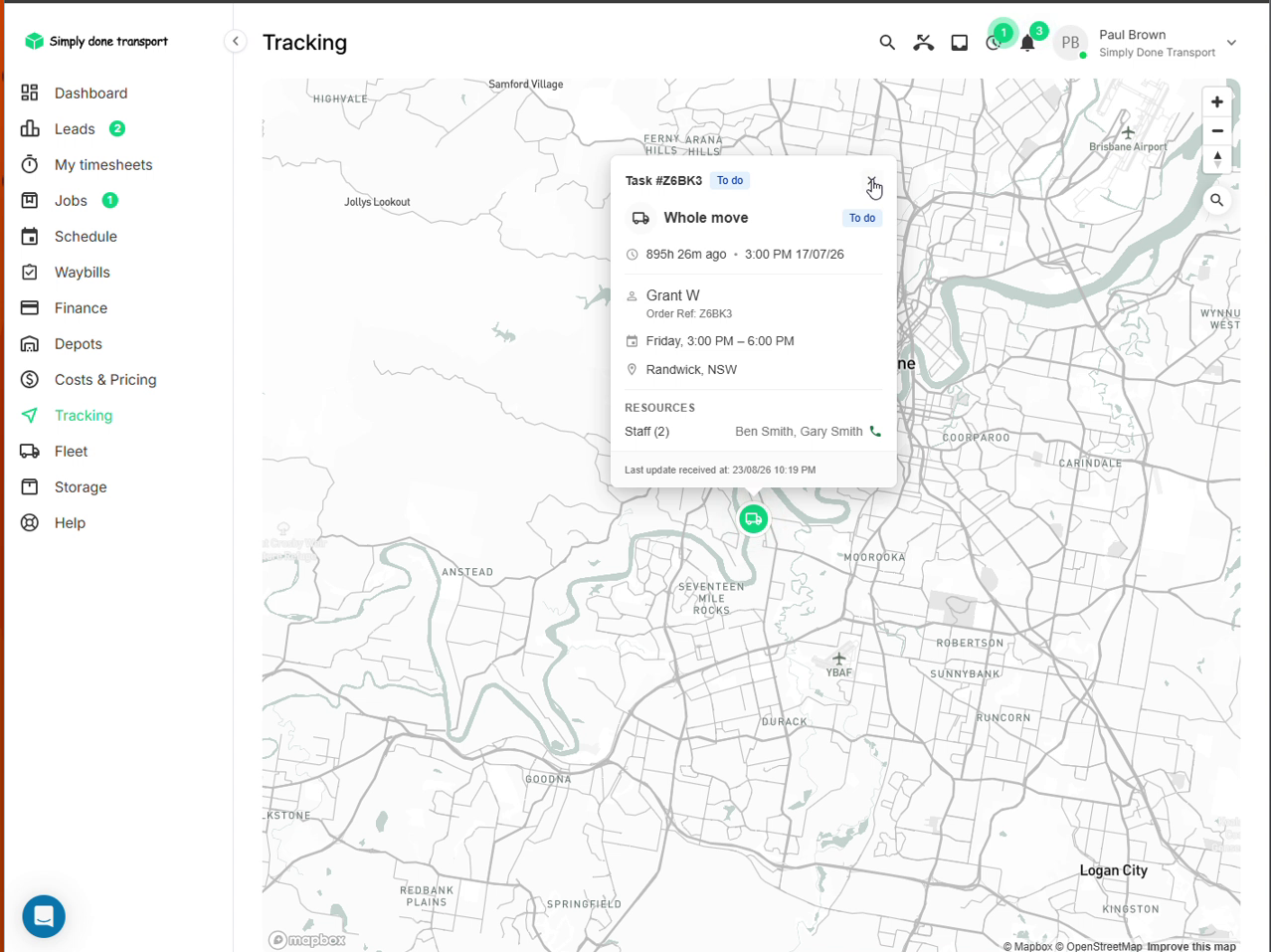
Task: Click the To do status beside Whole move
Action: (x=862, y=218)
